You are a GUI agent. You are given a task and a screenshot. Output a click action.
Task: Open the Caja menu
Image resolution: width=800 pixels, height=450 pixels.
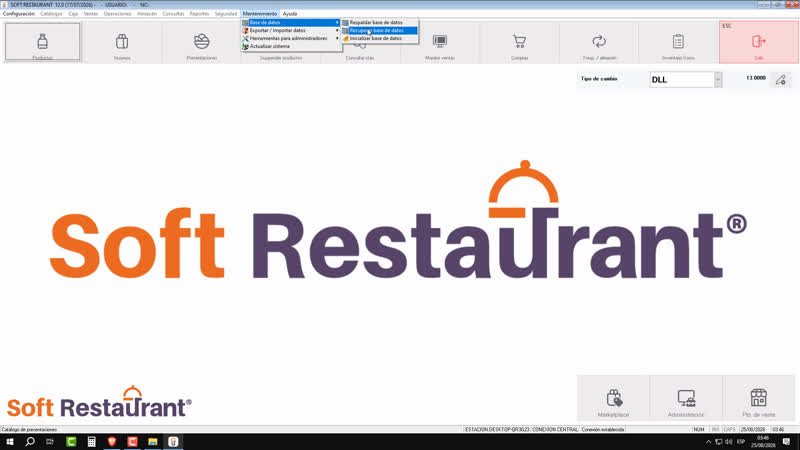pos(73,14)
